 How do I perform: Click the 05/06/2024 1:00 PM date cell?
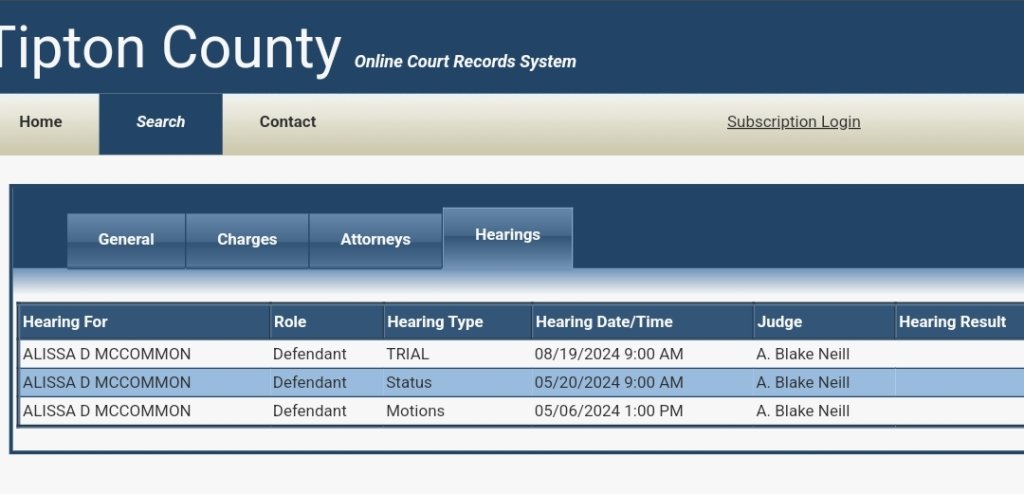(609, 411)
